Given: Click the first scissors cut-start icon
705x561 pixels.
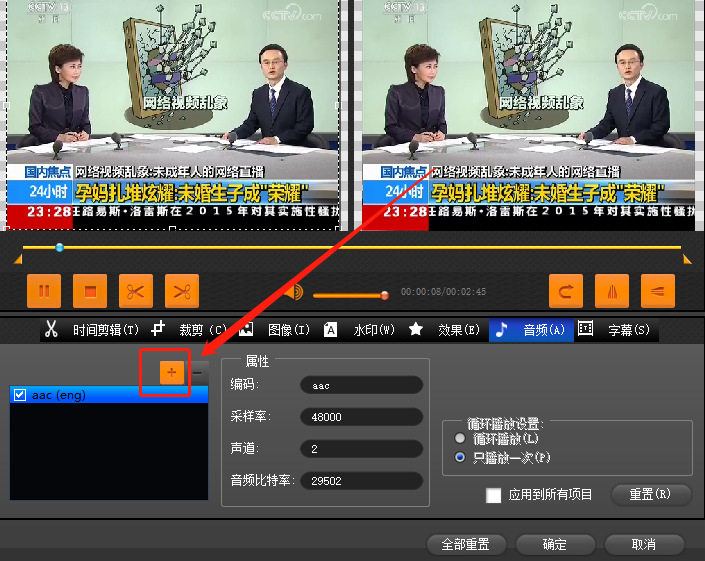Looking at the screenshot, I should pos(136,291).
